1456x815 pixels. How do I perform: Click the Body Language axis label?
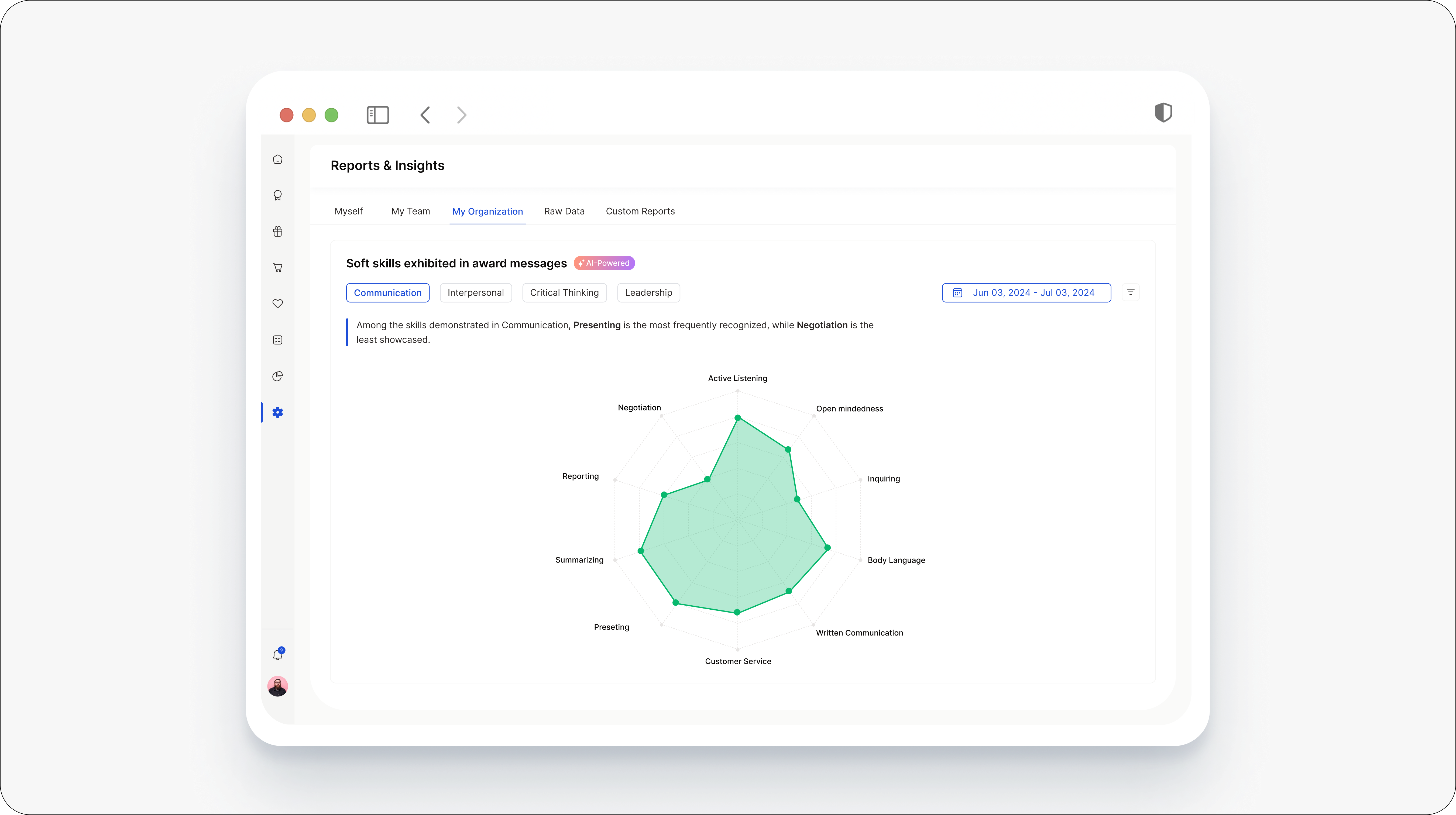(896, 560)
